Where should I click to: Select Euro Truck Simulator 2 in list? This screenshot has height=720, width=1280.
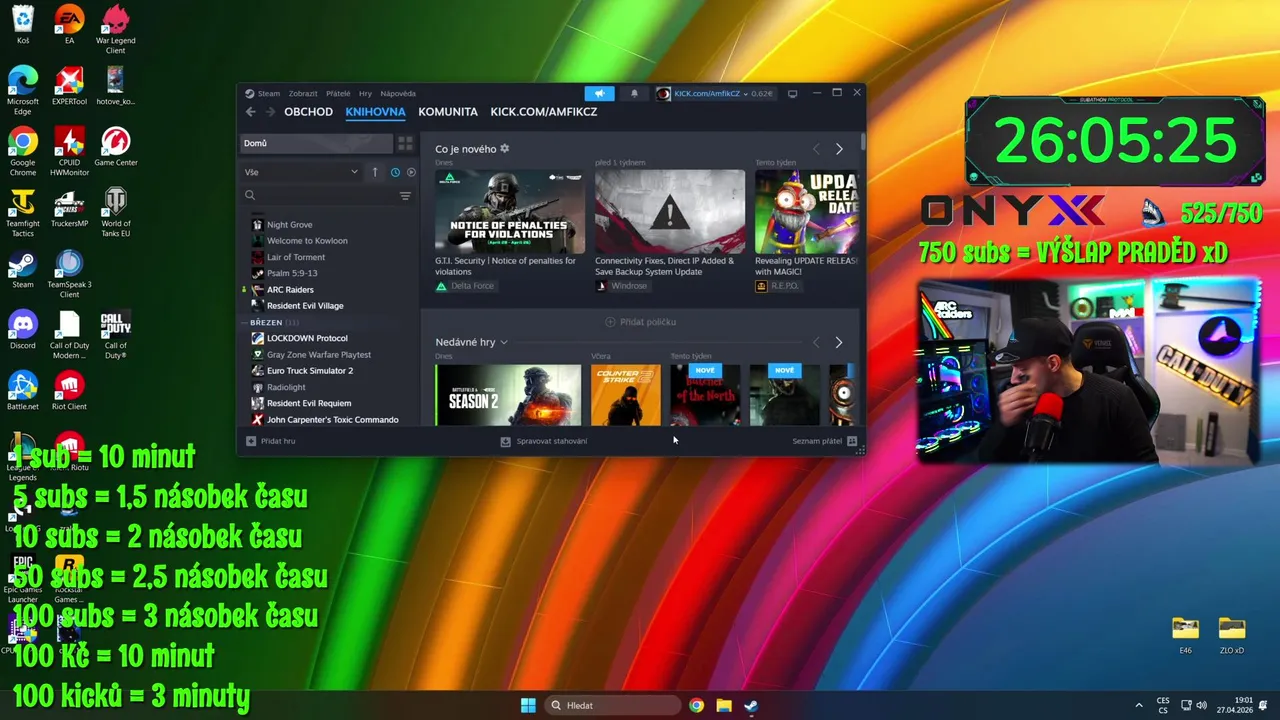pyautogui.click(x=310, y=371)
